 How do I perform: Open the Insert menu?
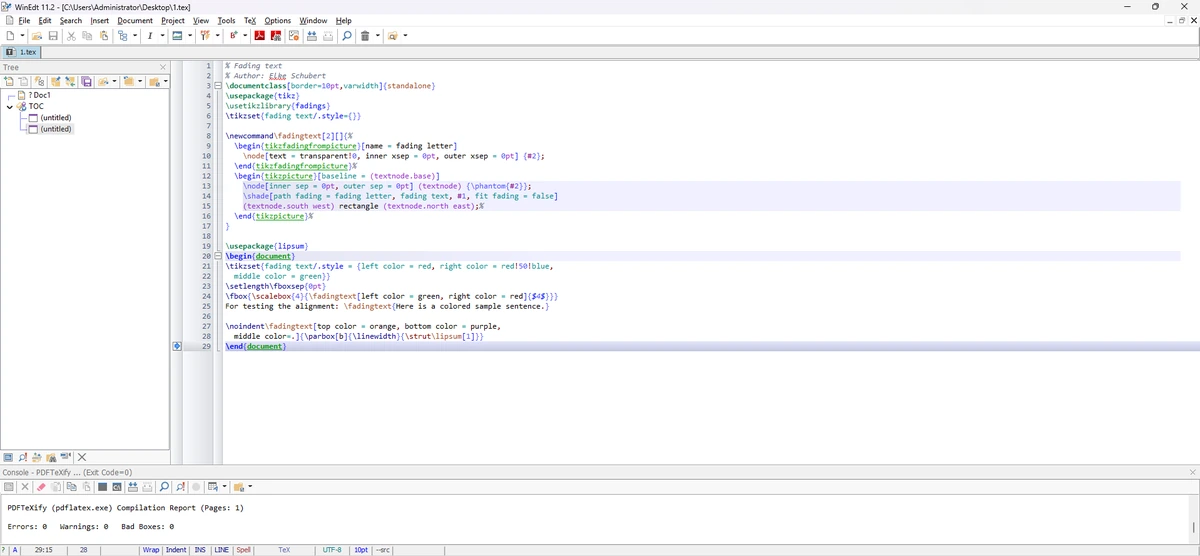point(100,20)
